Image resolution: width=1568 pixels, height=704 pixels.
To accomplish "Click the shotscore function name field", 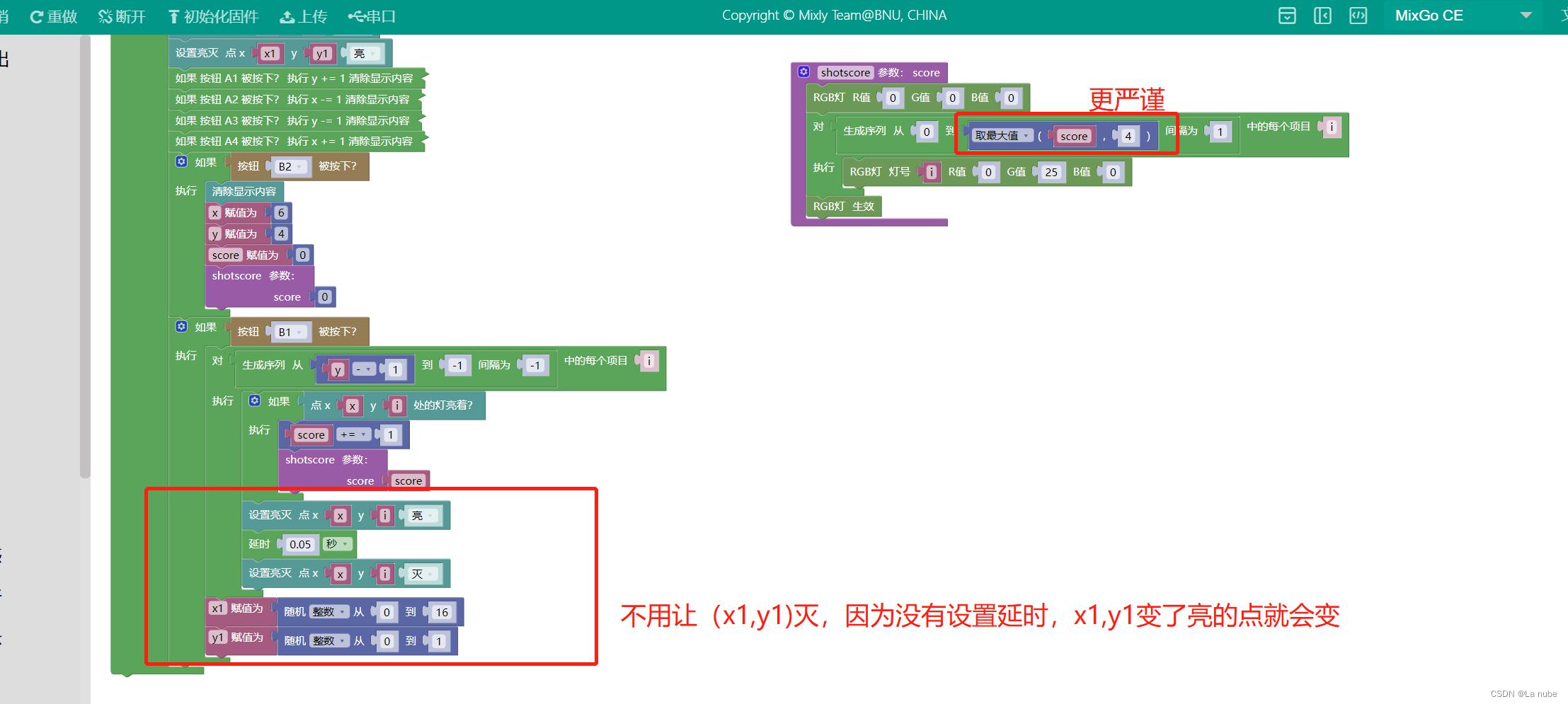I will pyautogui.click(x=845, y=72).
